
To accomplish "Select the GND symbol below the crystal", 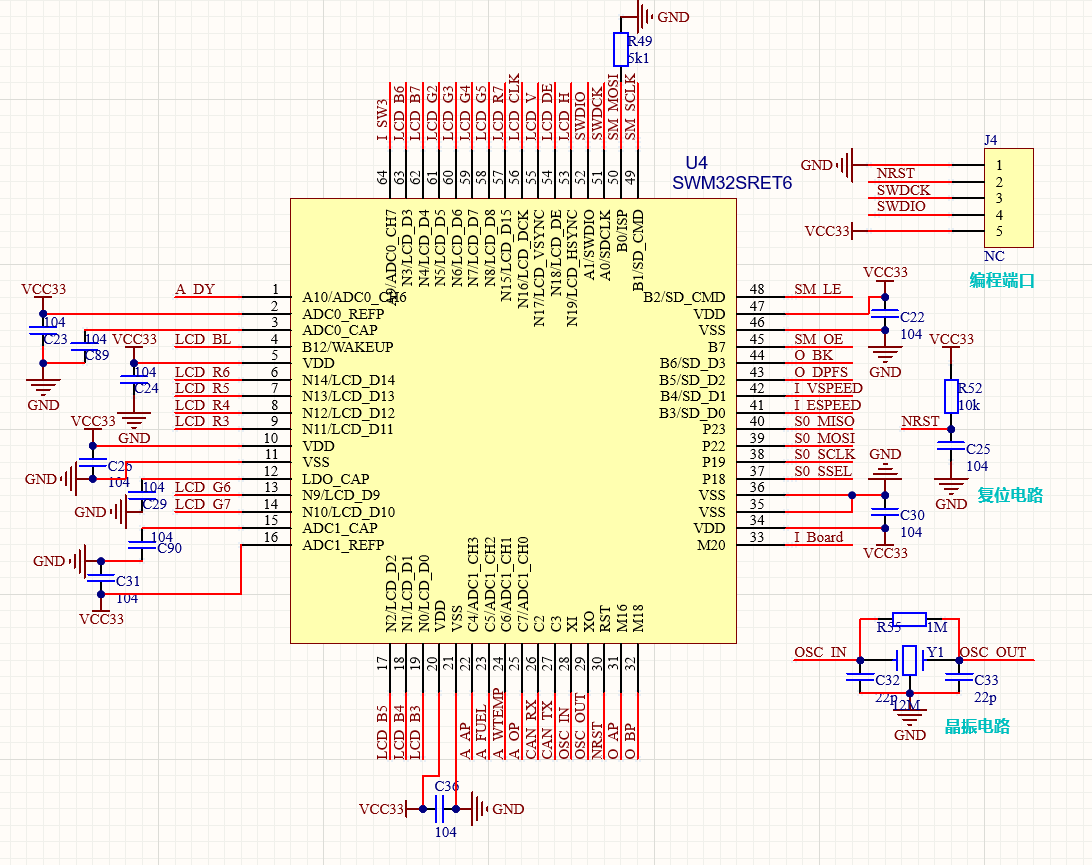I will click(910, 724).
